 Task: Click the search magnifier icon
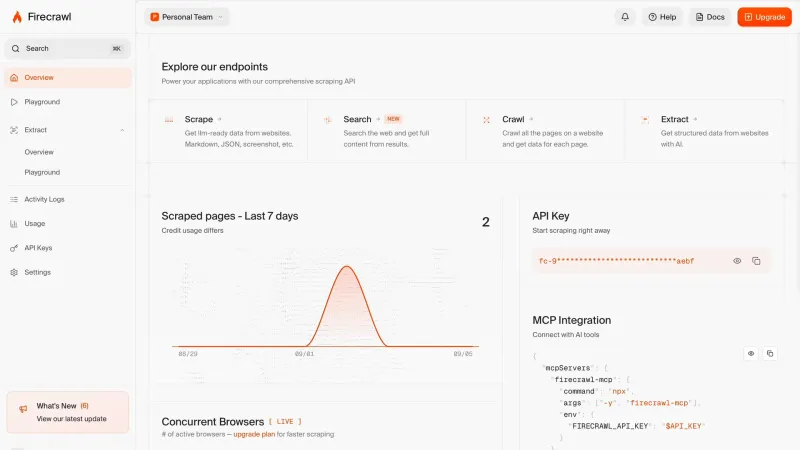15,48
